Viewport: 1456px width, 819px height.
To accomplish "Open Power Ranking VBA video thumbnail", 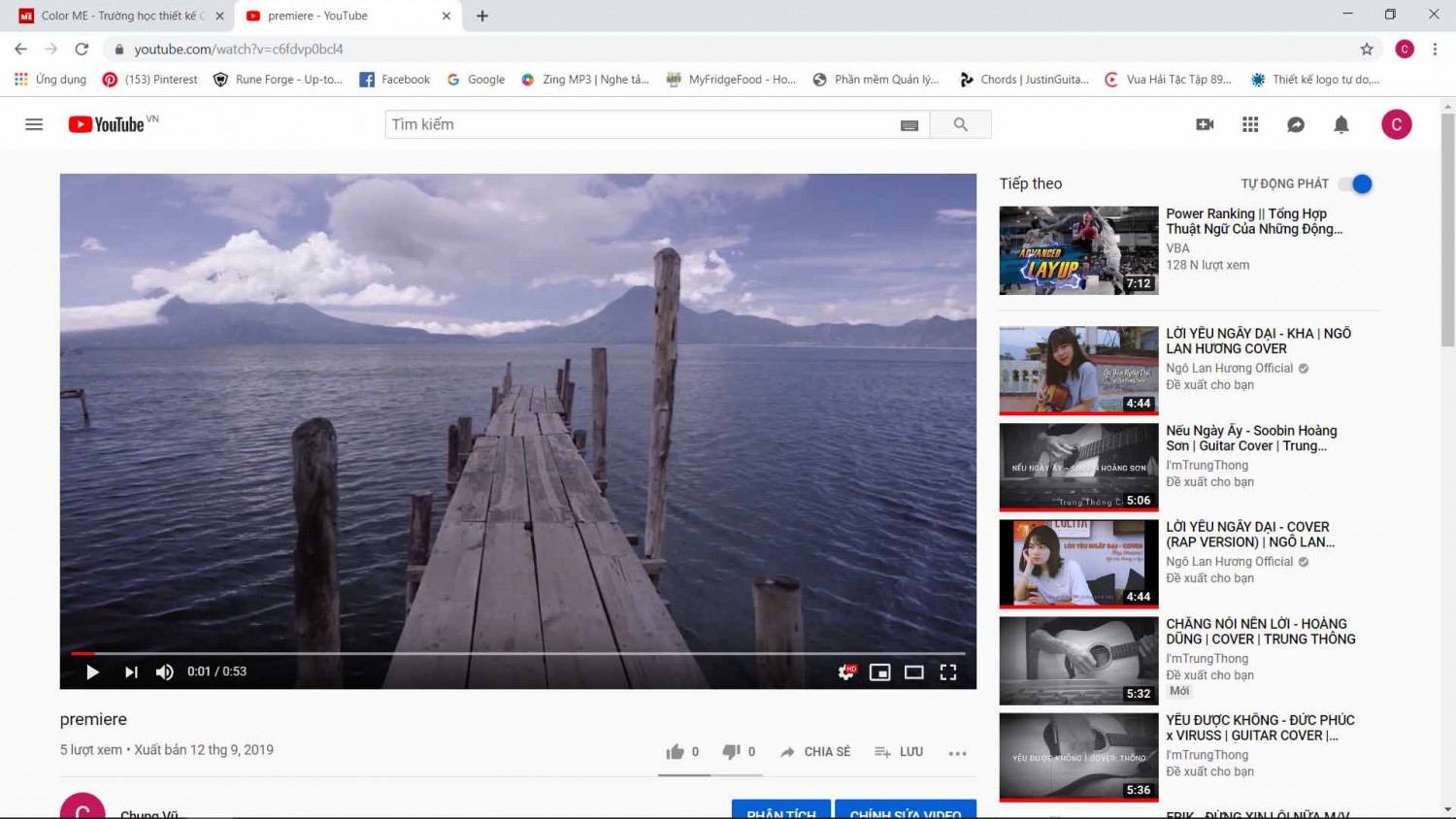I will pos(1078,250).
